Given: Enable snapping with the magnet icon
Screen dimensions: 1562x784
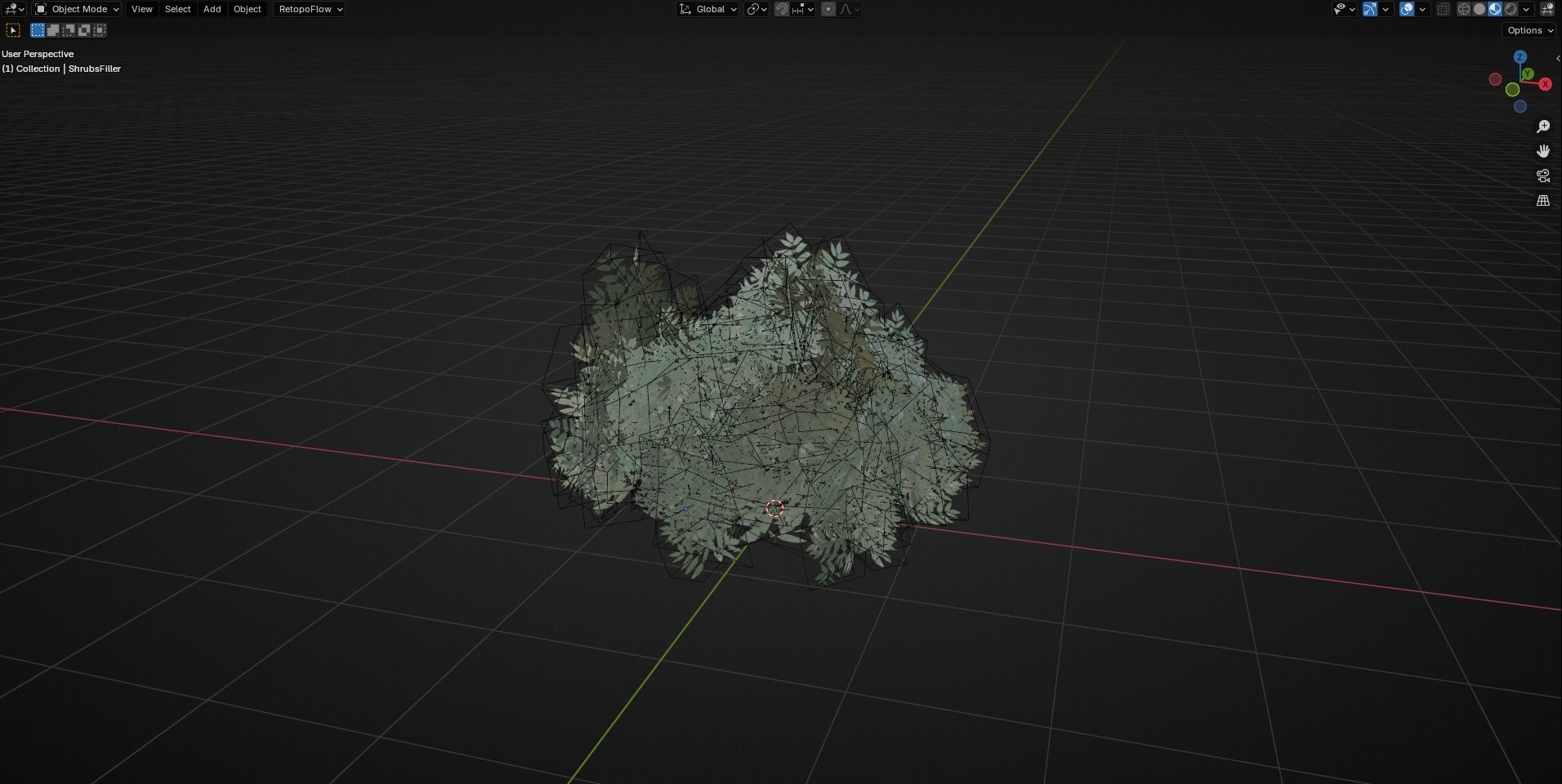Looking at the screenshot, I should [781, 9].
